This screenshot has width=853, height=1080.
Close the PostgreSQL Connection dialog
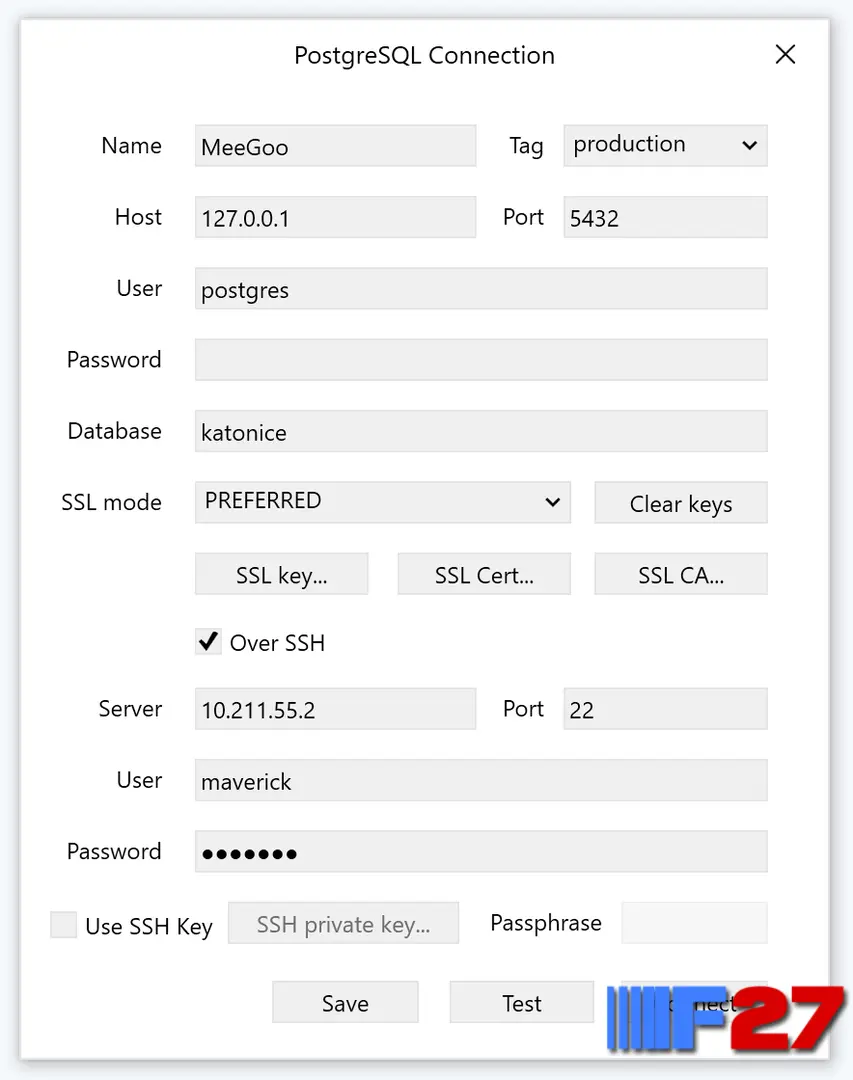(785, 54)
